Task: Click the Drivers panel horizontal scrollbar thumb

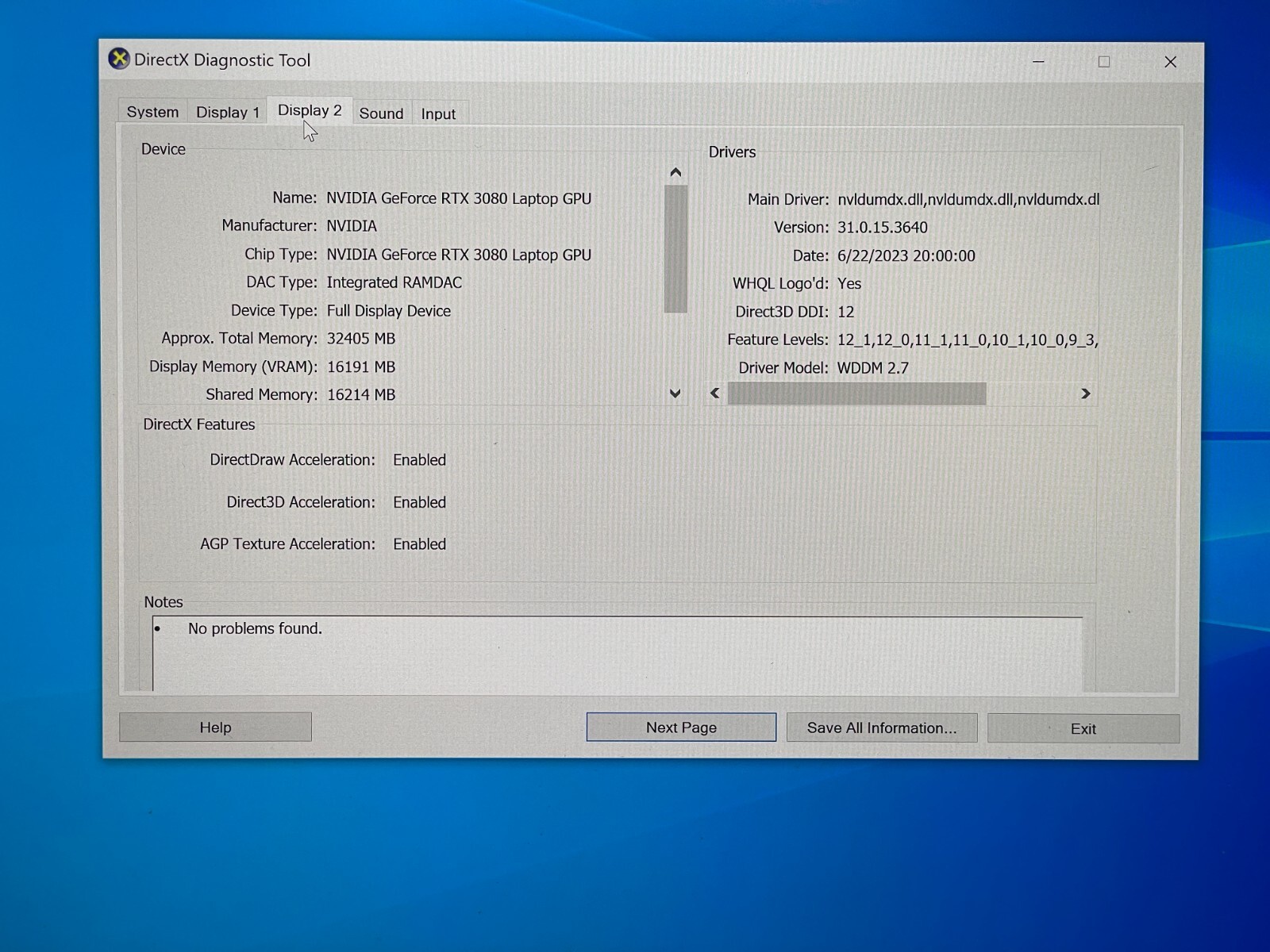Action: pos(857,393)
